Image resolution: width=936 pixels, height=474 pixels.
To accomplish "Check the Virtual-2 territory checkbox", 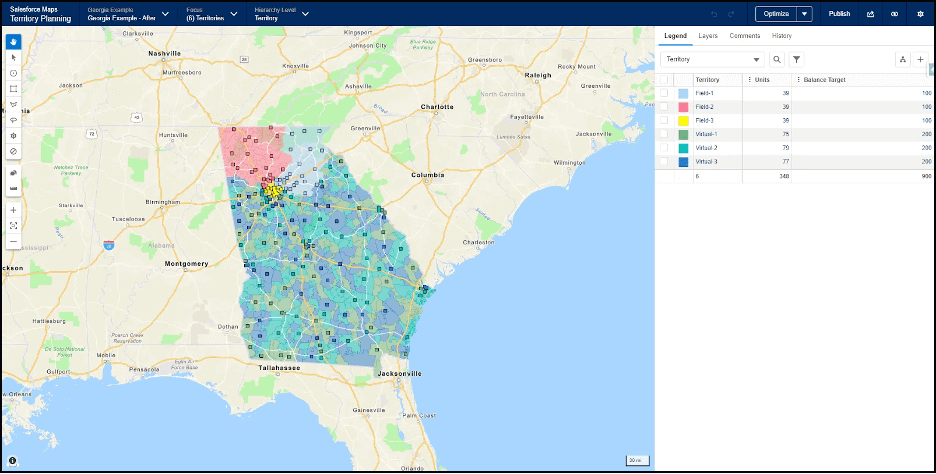I will pos(663,148).
